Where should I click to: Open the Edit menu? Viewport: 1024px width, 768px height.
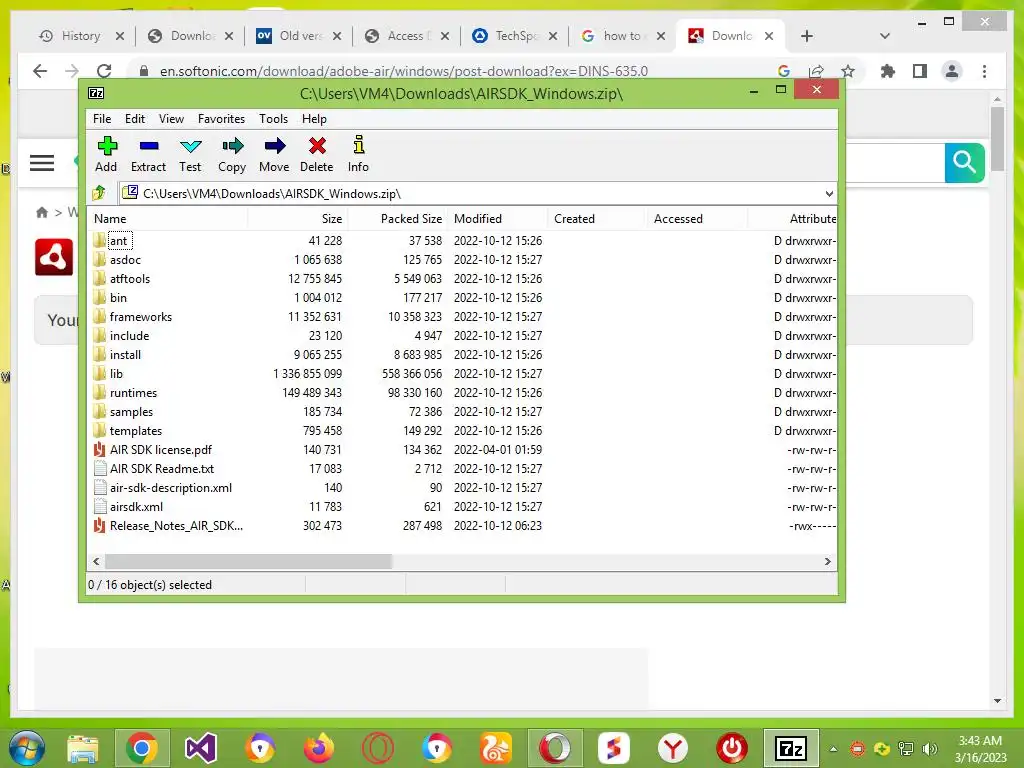pyautogui.click(x=135, y=119)
